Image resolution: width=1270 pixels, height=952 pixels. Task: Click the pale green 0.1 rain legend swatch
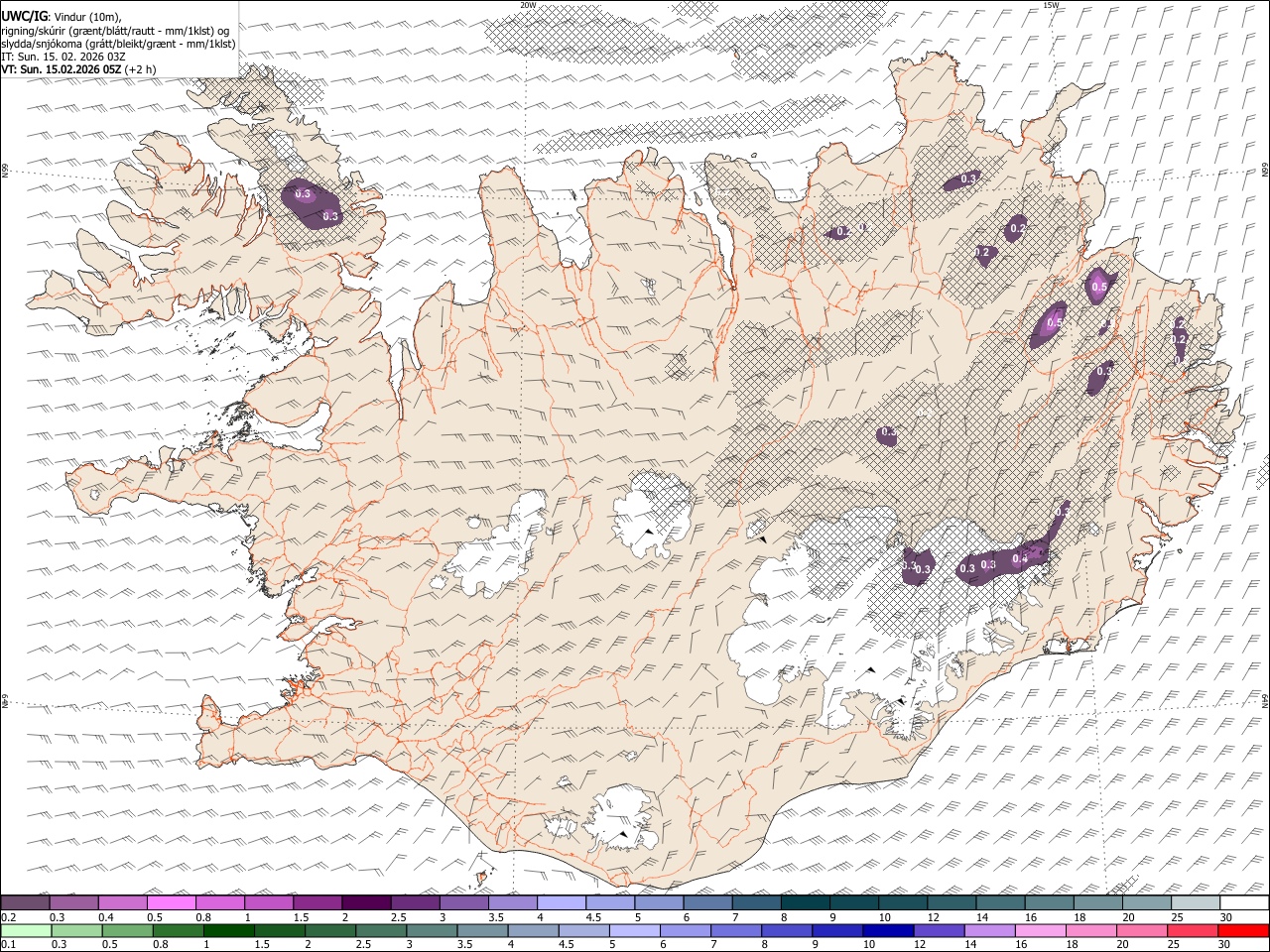point(26,930)
